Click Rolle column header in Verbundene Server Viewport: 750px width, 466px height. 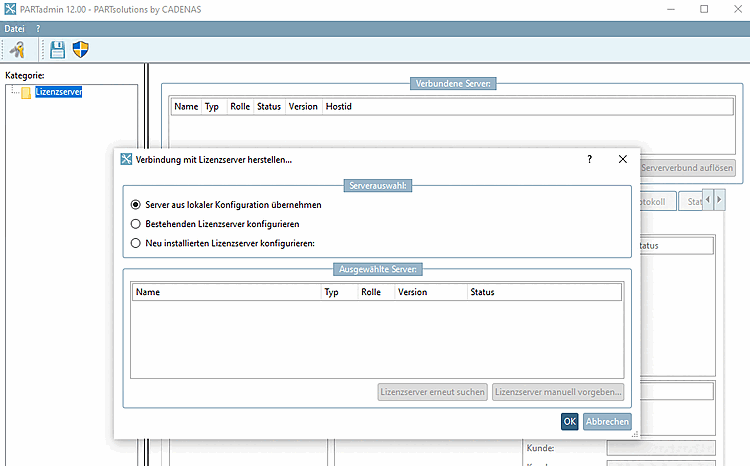pyautogui.click(x=240, y=107)
